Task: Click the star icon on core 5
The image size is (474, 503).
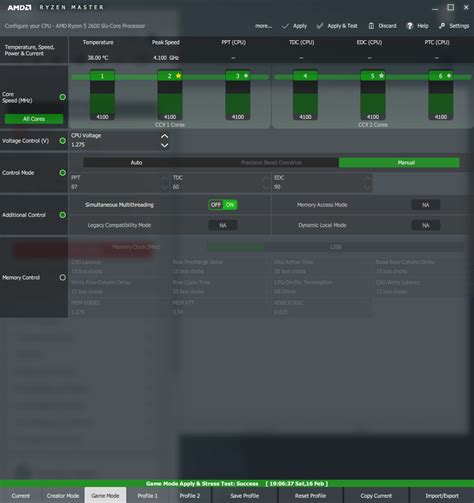Action: (x=382, y=76)
